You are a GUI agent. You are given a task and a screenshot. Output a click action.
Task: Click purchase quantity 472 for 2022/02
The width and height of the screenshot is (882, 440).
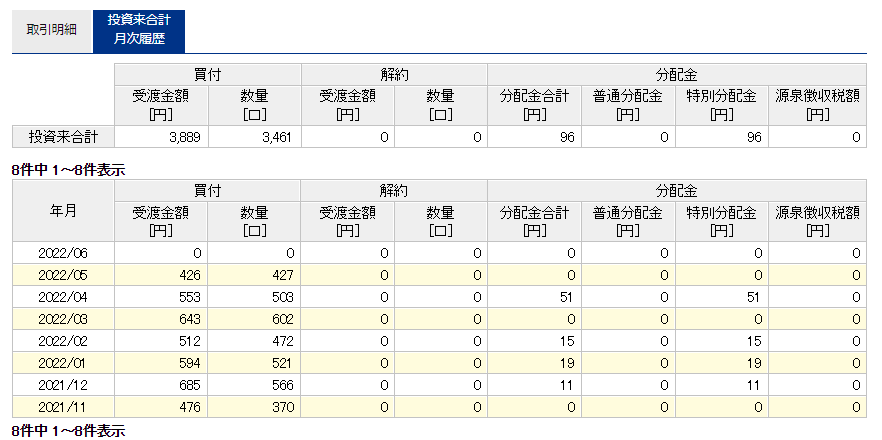point(282,341)
